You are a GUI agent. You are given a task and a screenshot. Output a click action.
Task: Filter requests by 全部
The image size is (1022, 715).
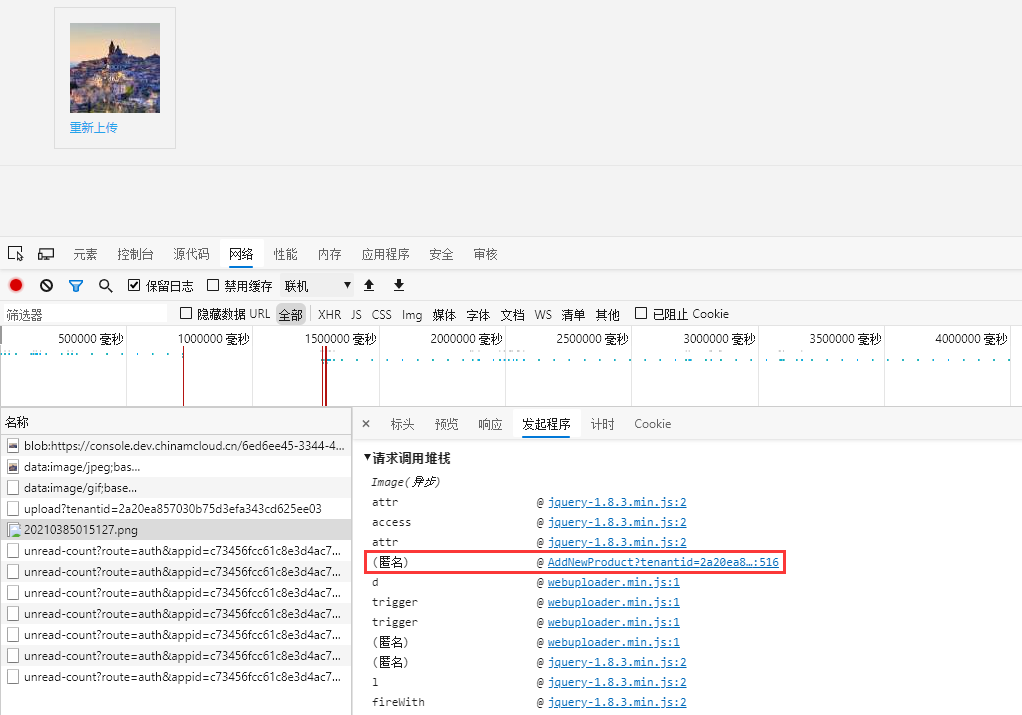pos(291,314)
